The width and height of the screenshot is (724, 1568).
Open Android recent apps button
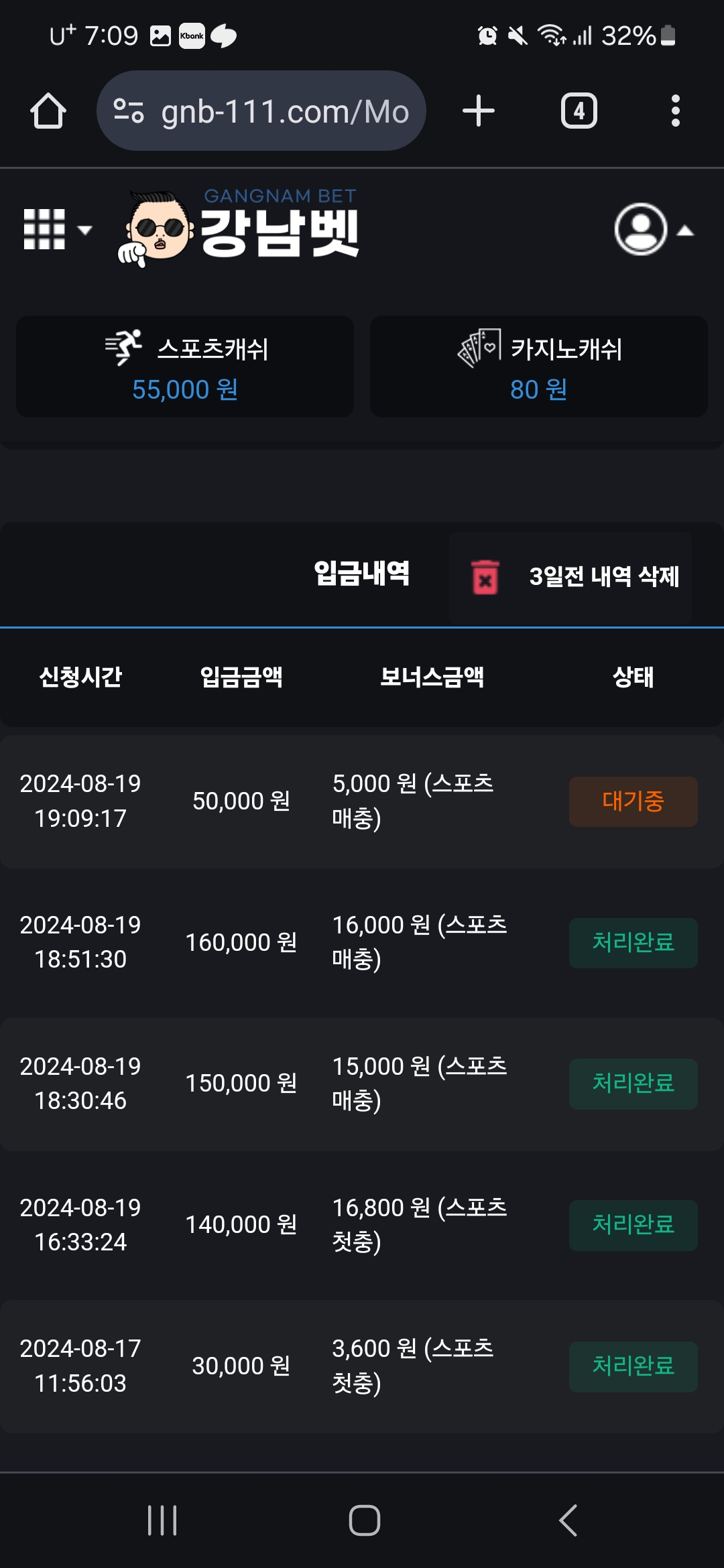pyautogui.click(x=162, y=1520)
